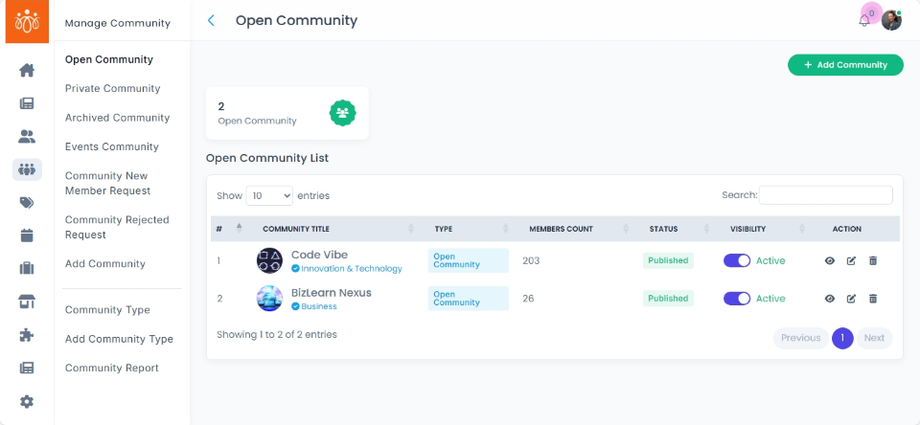
Task: Click the Search input field
Action: pyautogui.click(x=825, y=196)
